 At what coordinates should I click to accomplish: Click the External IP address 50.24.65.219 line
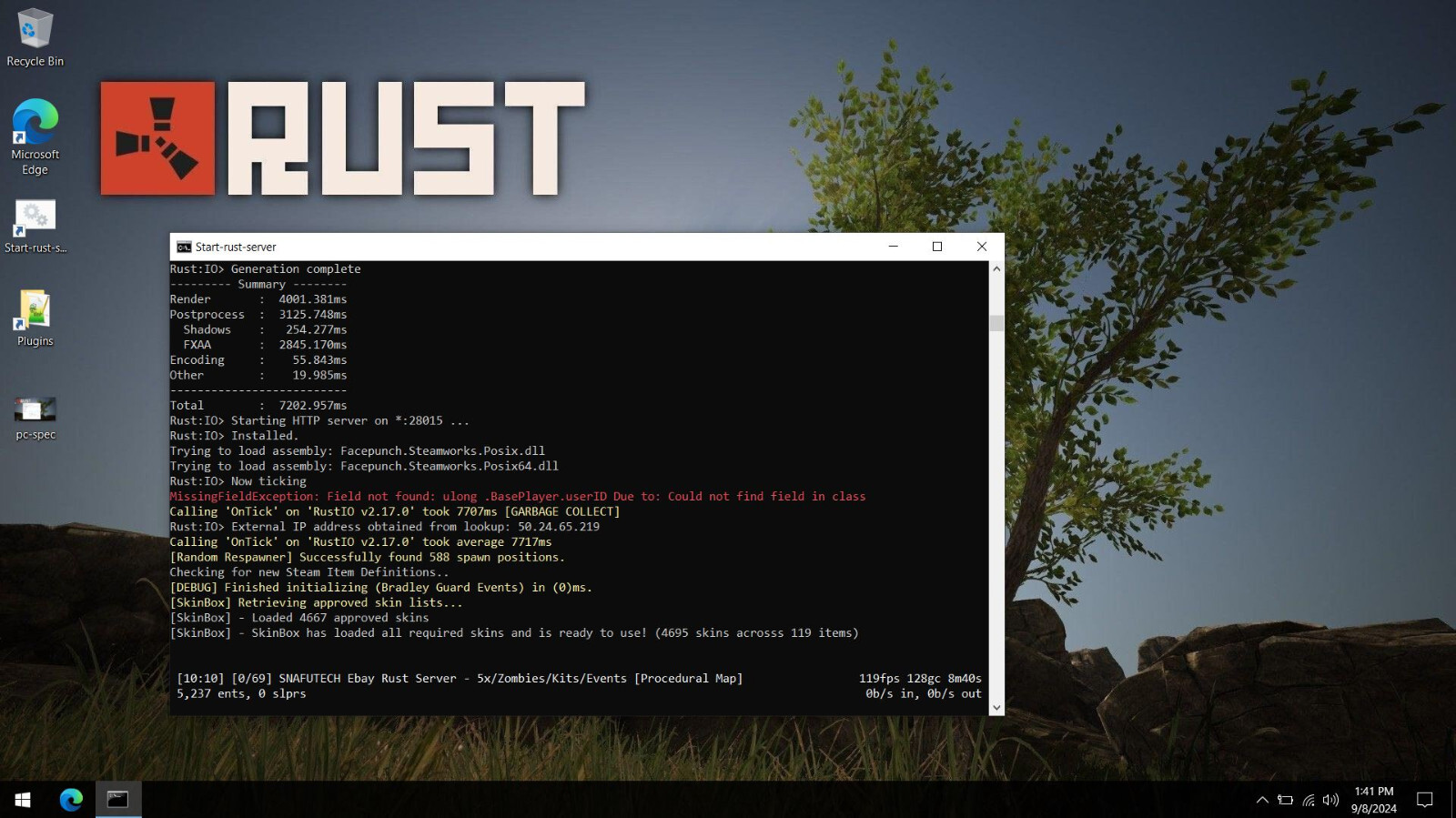point(384,526)
